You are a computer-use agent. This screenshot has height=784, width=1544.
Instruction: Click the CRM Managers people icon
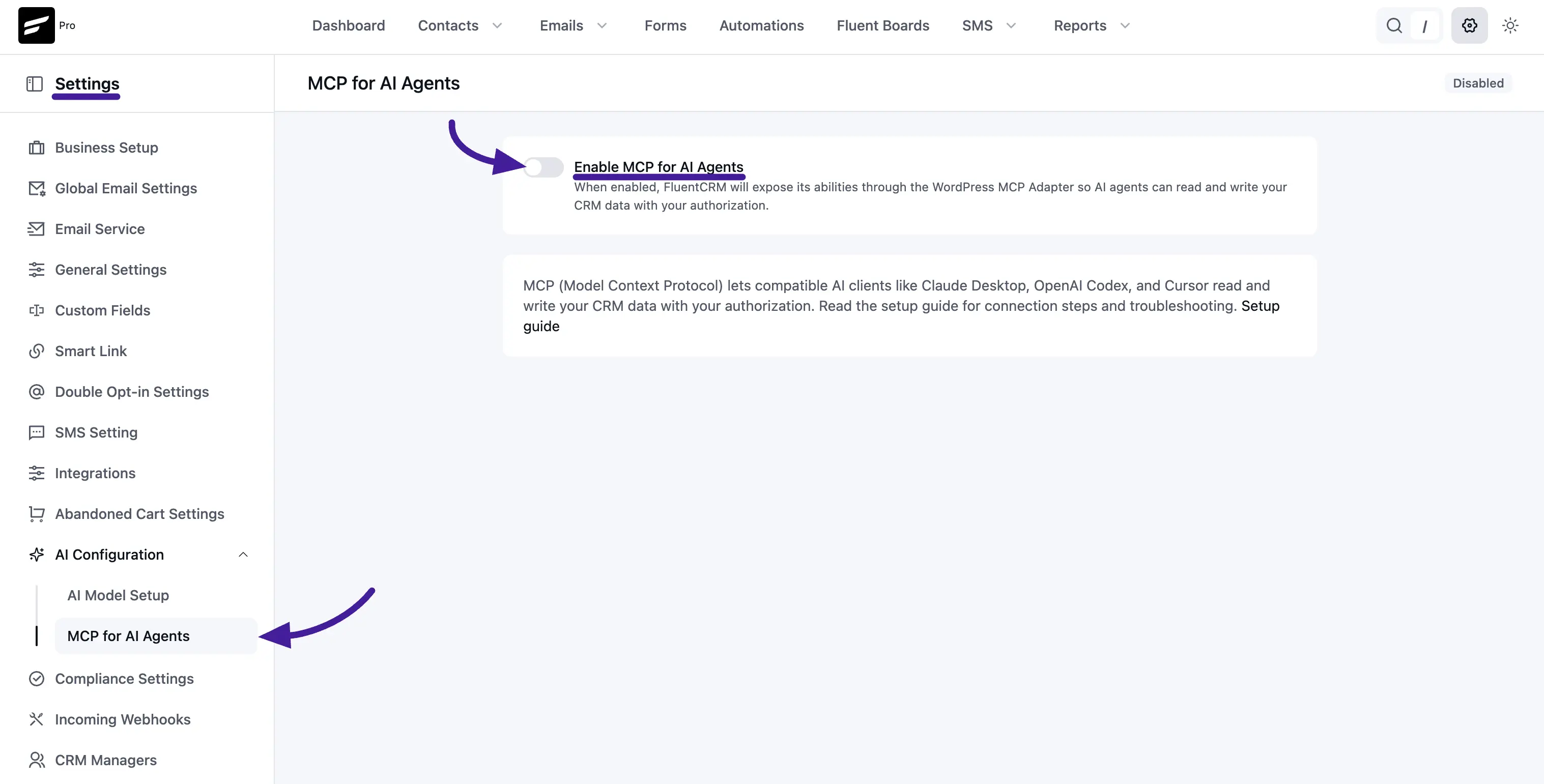[x=37, y=760]
